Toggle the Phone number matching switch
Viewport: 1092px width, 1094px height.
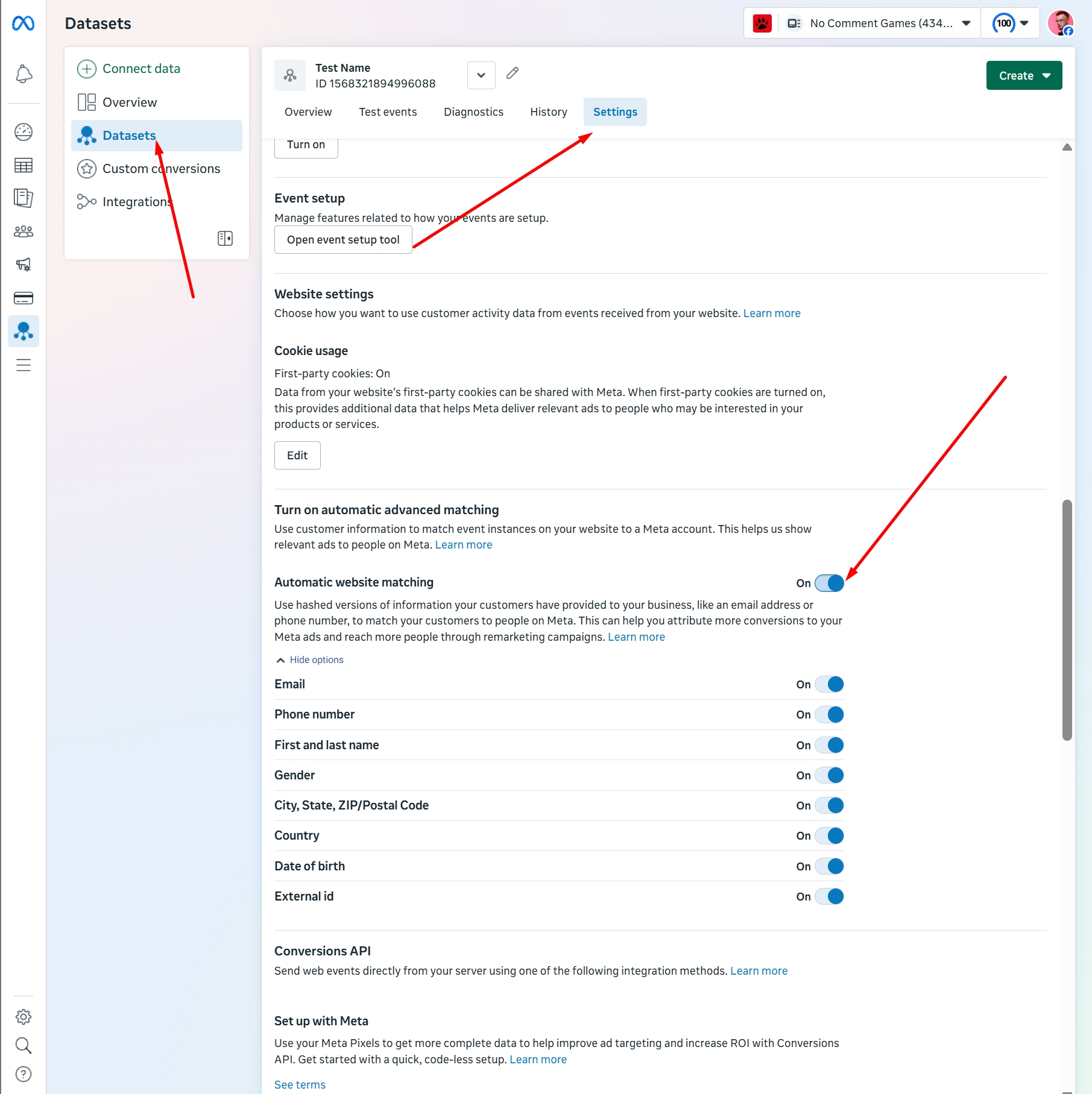829,714
